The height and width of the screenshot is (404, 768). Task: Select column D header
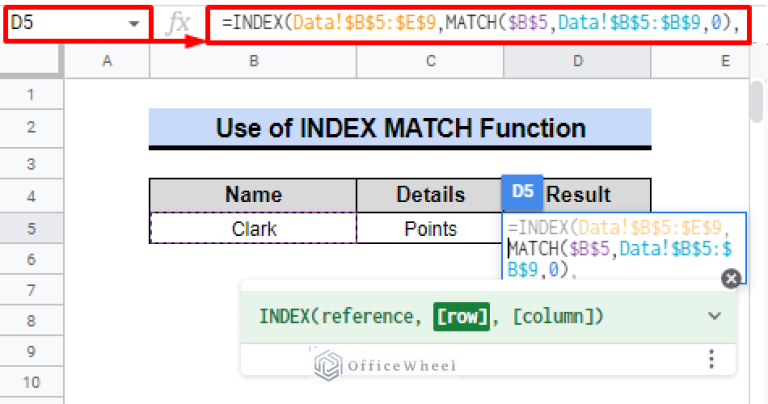577,61
